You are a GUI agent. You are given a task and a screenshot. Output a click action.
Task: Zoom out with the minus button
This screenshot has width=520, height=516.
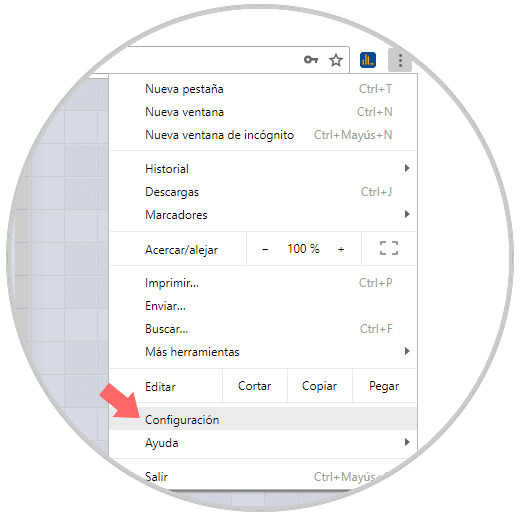point(265,249)
